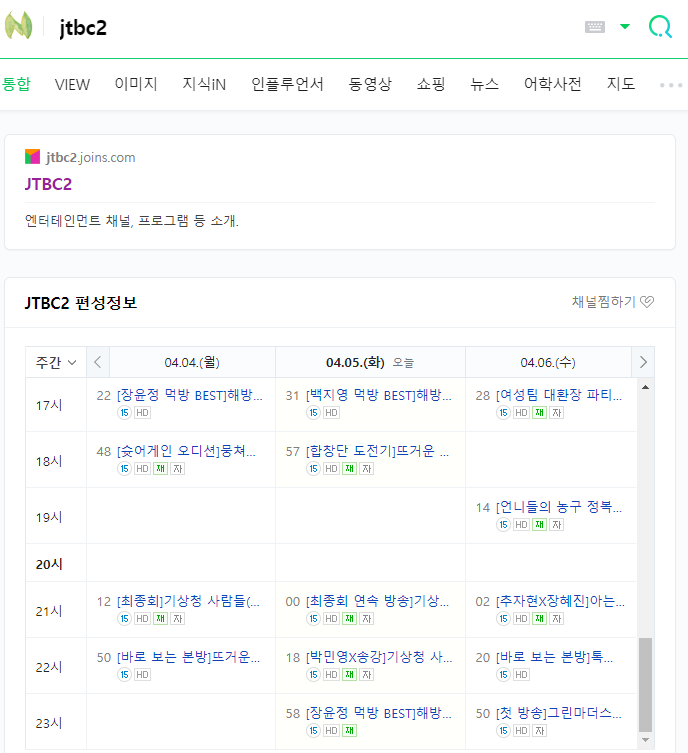Open the 주간 view dropdown
This screenshot has height=753, width=688.
pyautogui.click(x=56, y=362)
